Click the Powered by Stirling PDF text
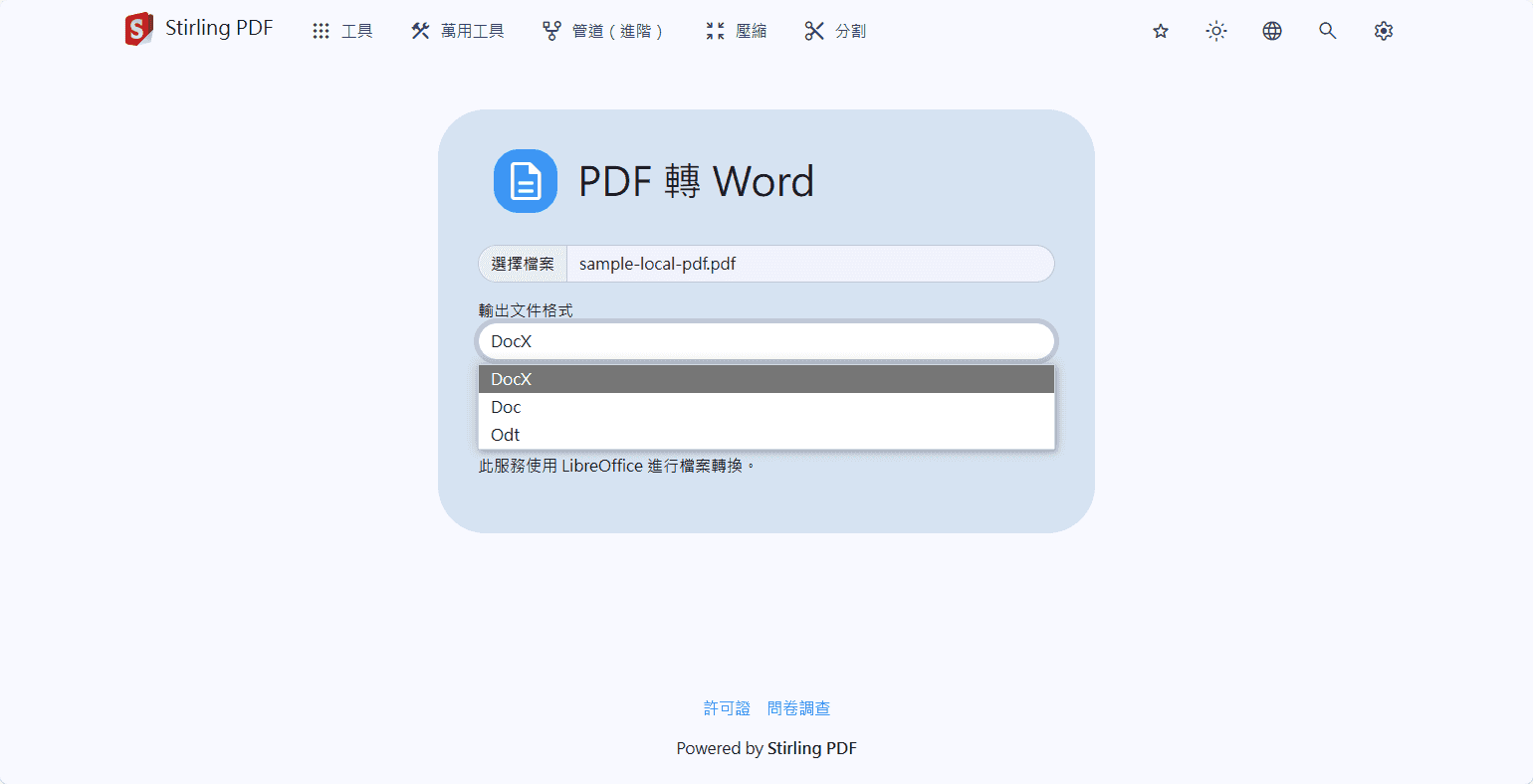Screen dimensions: 1533x784 click(x=766, y=748)
